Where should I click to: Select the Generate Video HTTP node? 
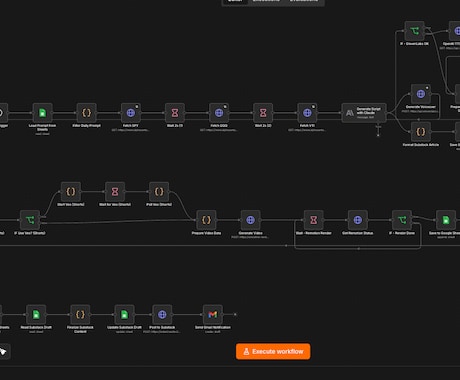[x=250, y=220]
